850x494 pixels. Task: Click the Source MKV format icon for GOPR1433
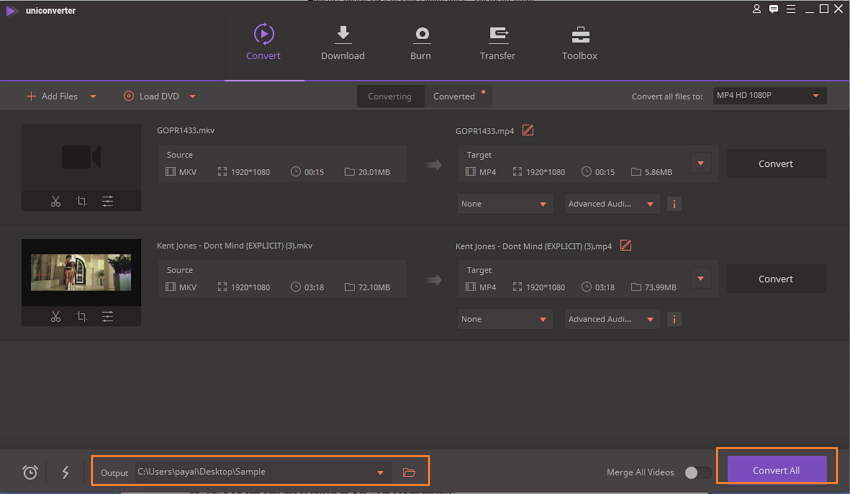170,171
